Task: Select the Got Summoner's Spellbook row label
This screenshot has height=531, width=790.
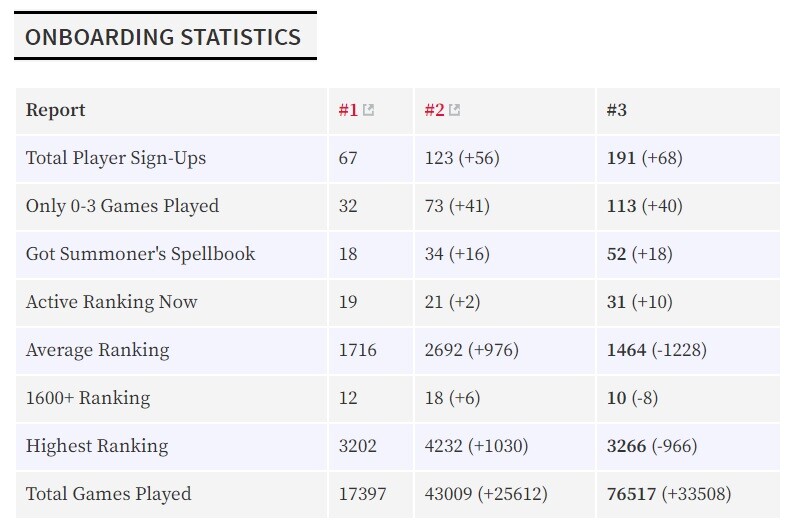Action: point(141,254)
